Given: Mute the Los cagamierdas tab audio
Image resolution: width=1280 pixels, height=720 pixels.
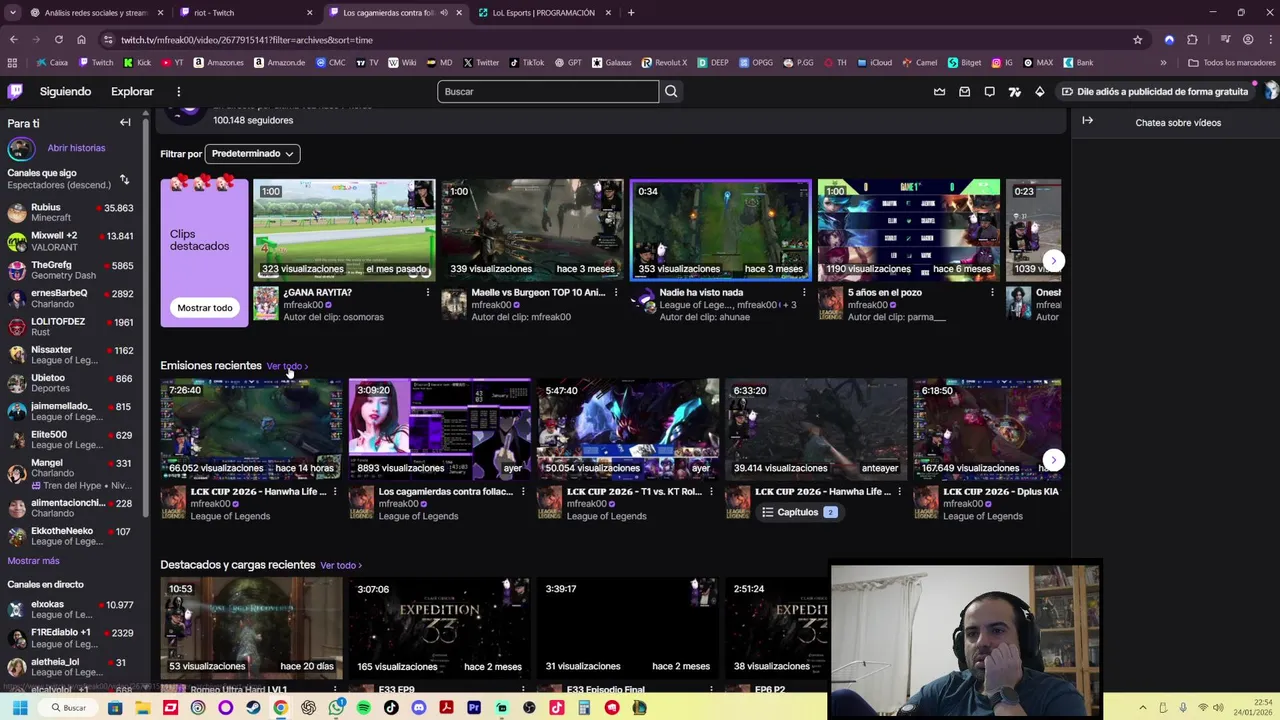Looking at the screenshot, I should pos(443,12).
